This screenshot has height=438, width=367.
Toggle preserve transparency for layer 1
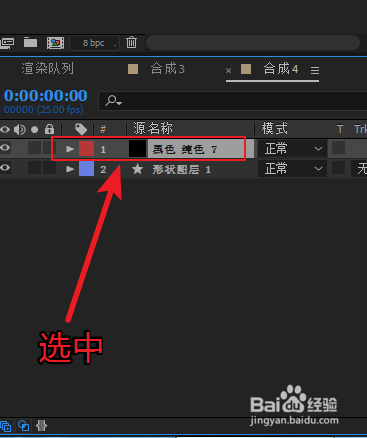click(338, 148)
